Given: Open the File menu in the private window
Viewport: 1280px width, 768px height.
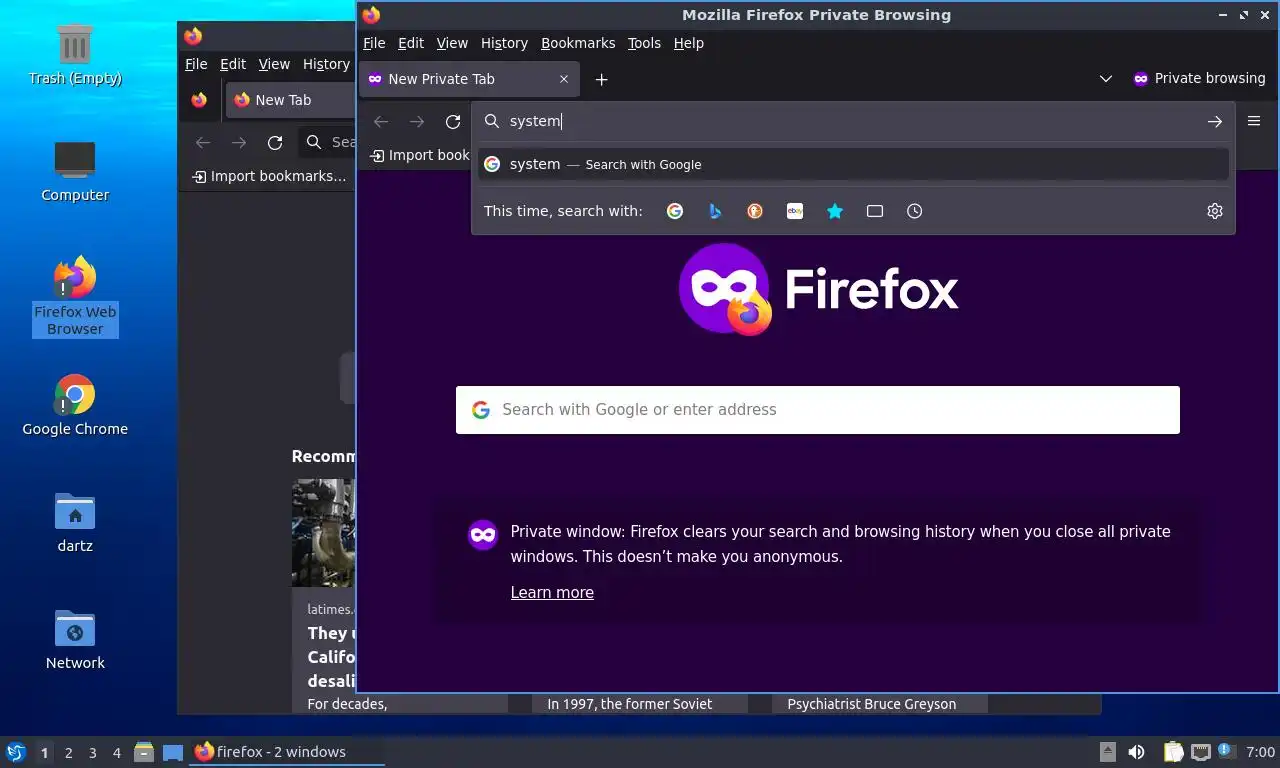Looking at the screenshot, I should [374, 43].
